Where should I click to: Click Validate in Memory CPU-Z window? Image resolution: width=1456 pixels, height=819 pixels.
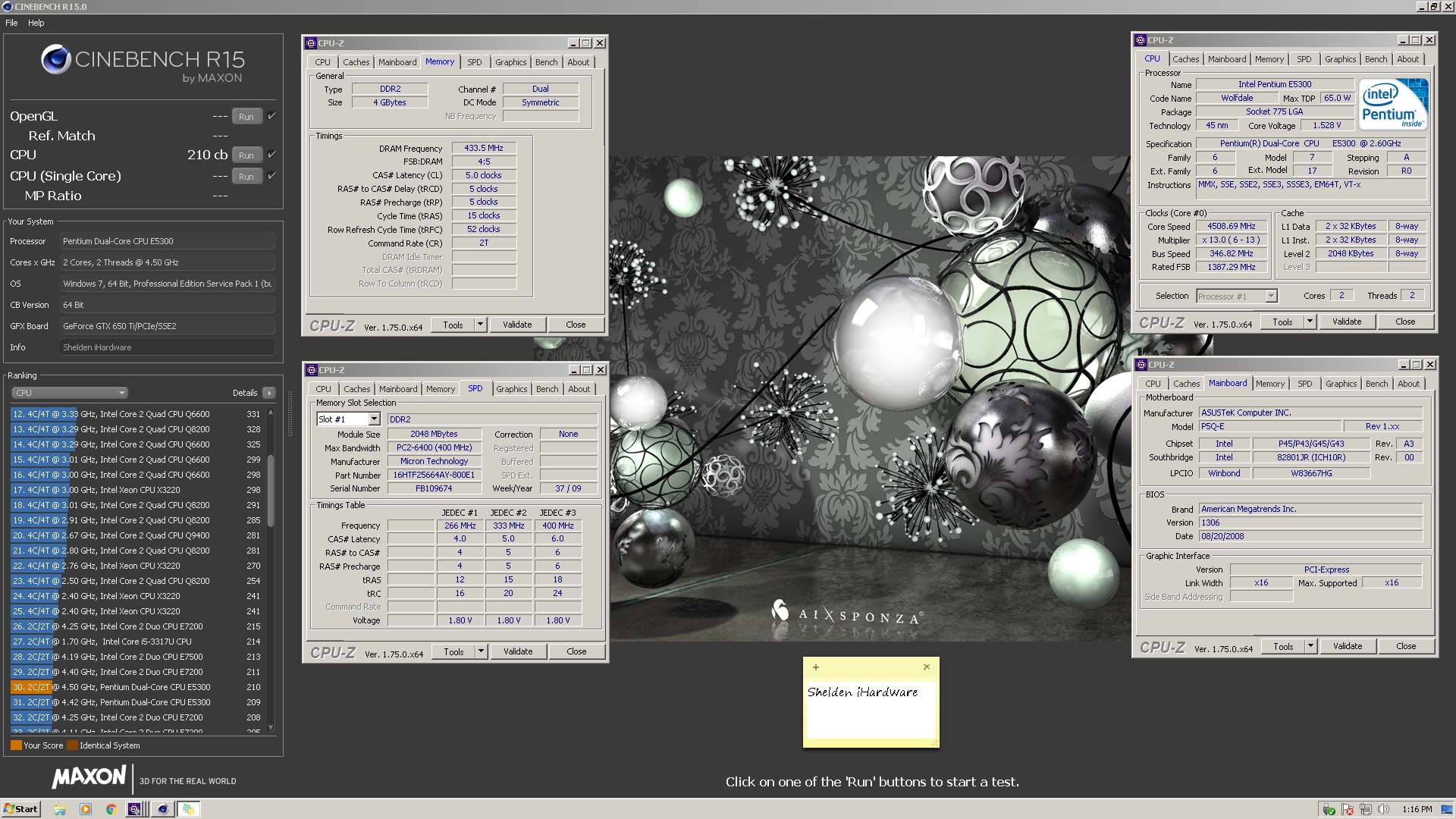(x=517, y=325)
